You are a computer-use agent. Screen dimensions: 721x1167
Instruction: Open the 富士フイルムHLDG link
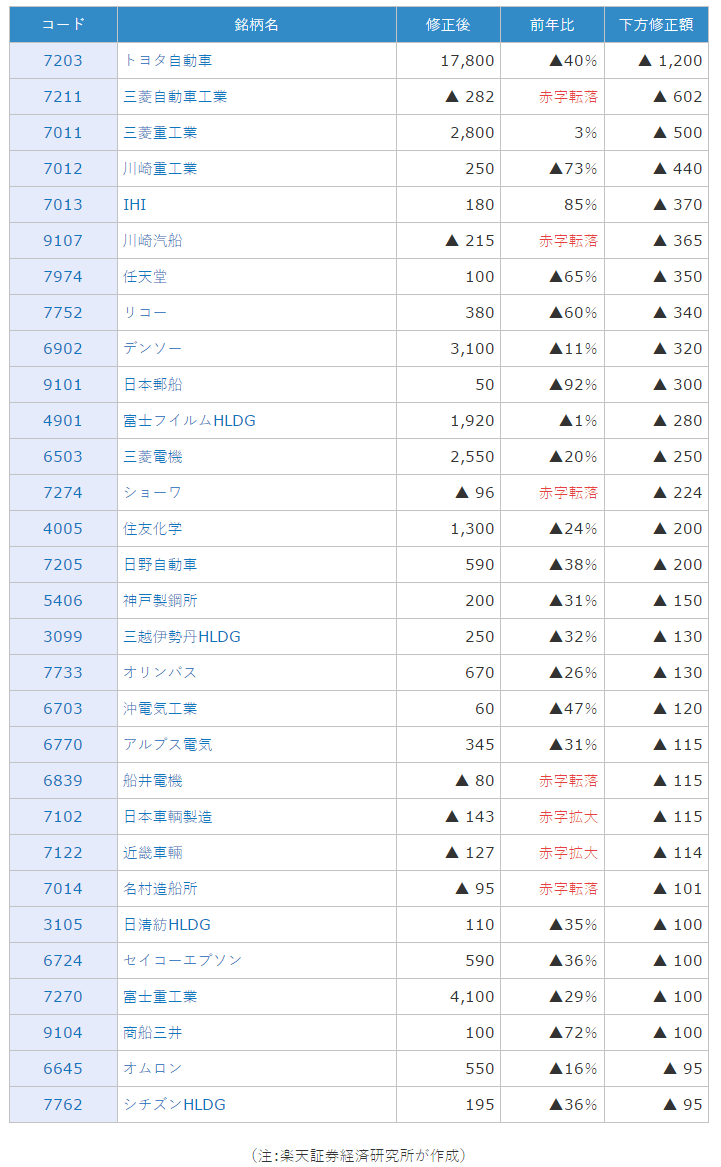189,421
